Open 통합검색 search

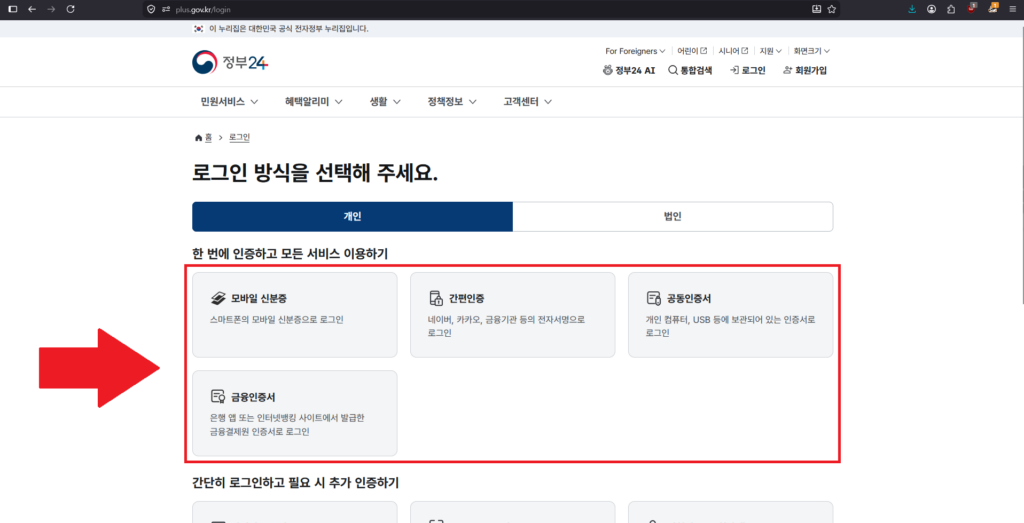(690, 71)
